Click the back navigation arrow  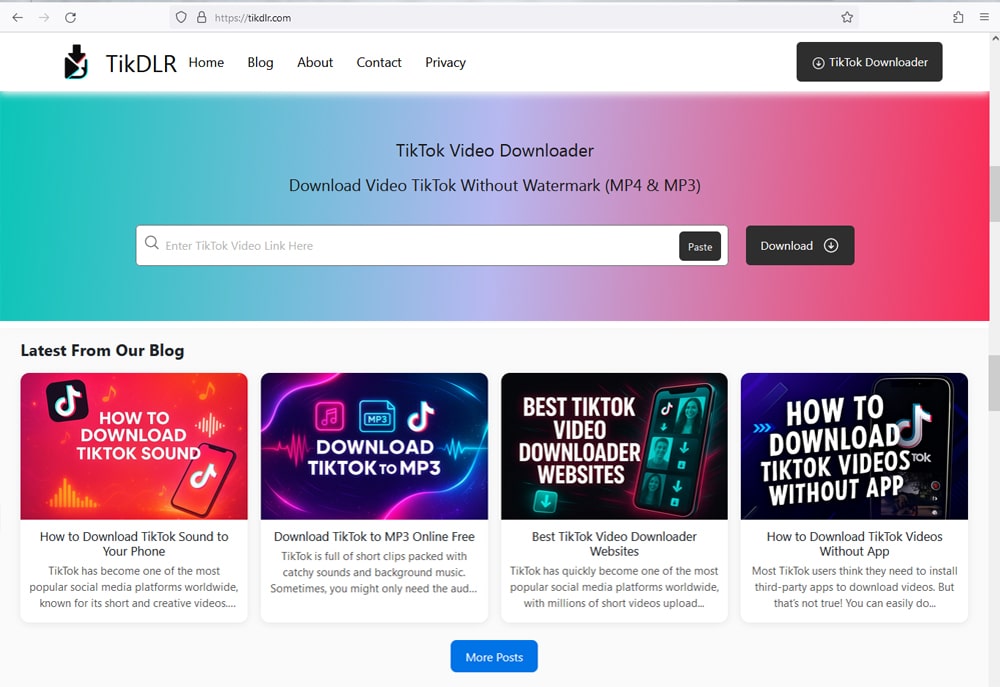tap(17, 17)
